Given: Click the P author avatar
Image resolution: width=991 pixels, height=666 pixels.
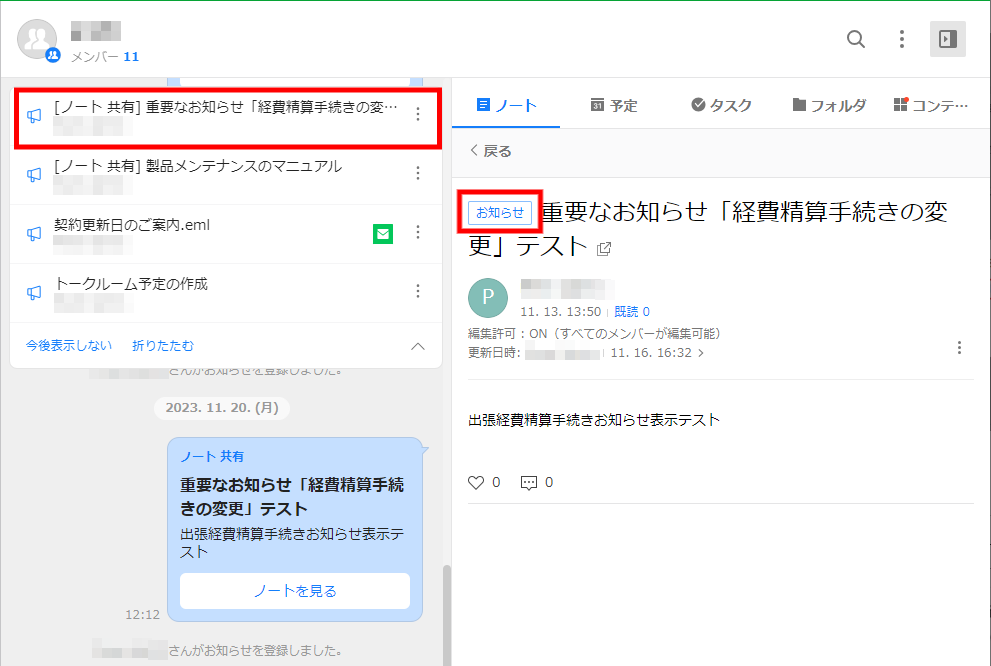Looking at the screenshot, I should (x=488, y=298).
